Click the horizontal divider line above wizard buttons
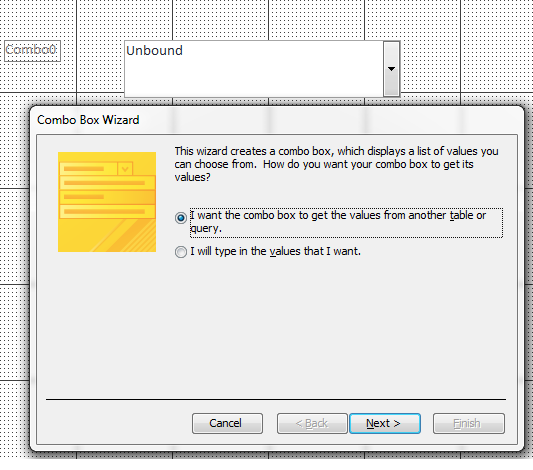The image size is (533, 470). pos(276,400)
